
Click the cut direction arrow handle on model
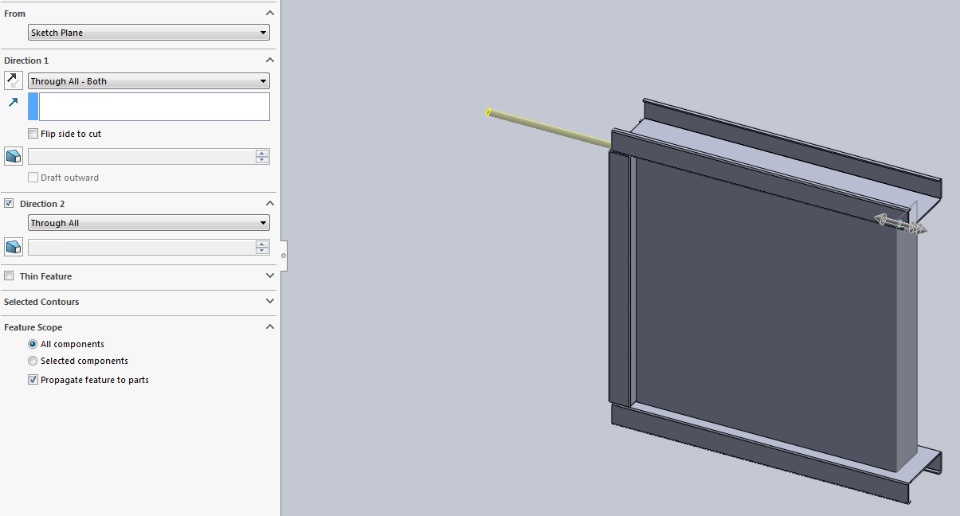click(900, 224)
